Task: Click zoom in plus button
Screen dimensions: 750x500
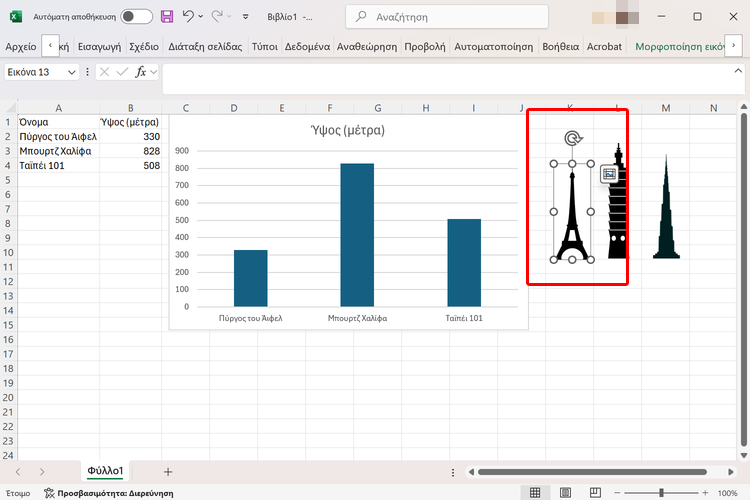Action: pyautogui.click(x=705, y=493)
